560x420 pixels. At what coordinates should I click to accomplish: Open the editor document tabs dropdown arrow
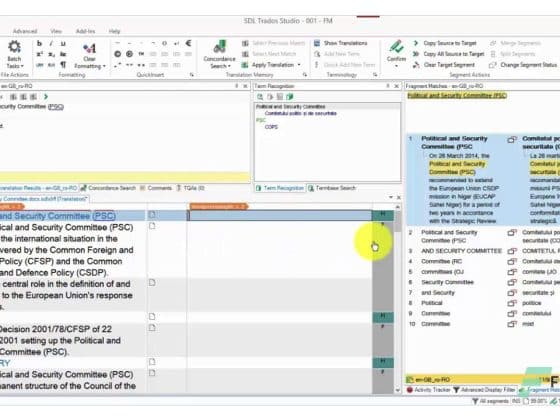pyautogui.click(x=391, y=197)
